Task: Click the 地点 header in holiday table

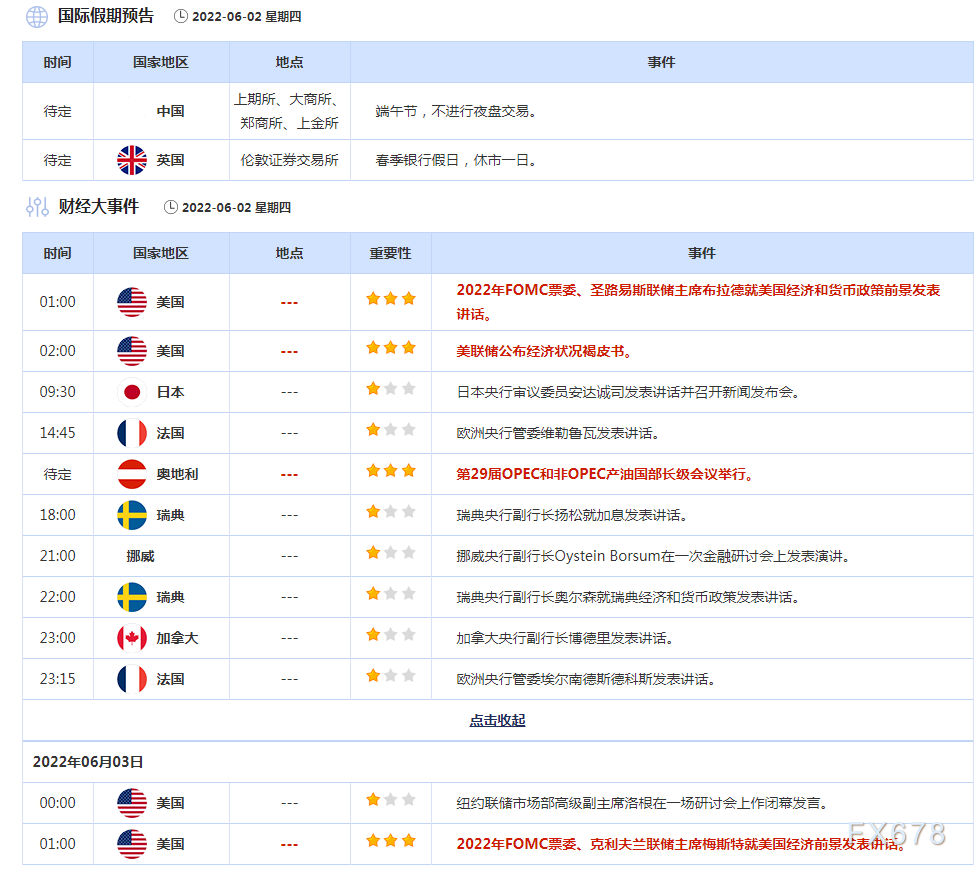Action: 289,62
